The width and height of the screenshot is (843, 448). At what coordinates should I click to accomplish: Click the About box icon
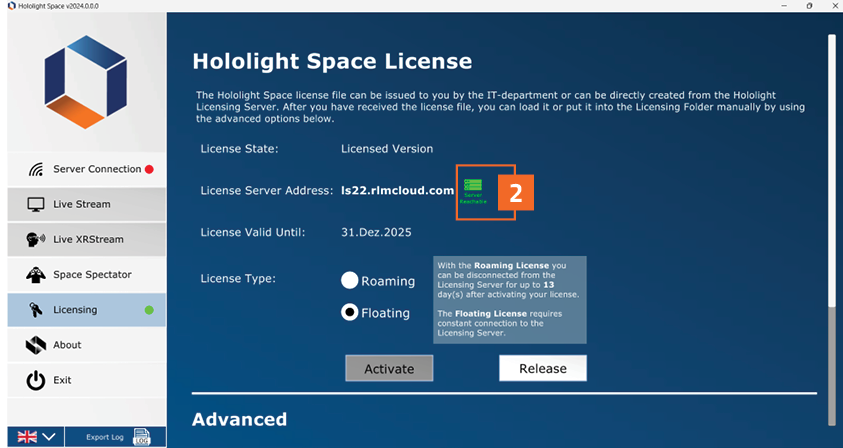[x=36, y=345]
